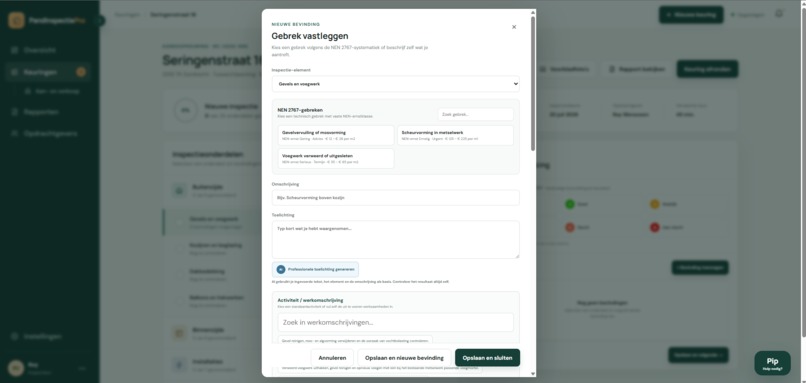This screenshot has width=806, height=383.
Task: Choose the Gevel reinigen work description suggestion
Action: tap(355, 340)
